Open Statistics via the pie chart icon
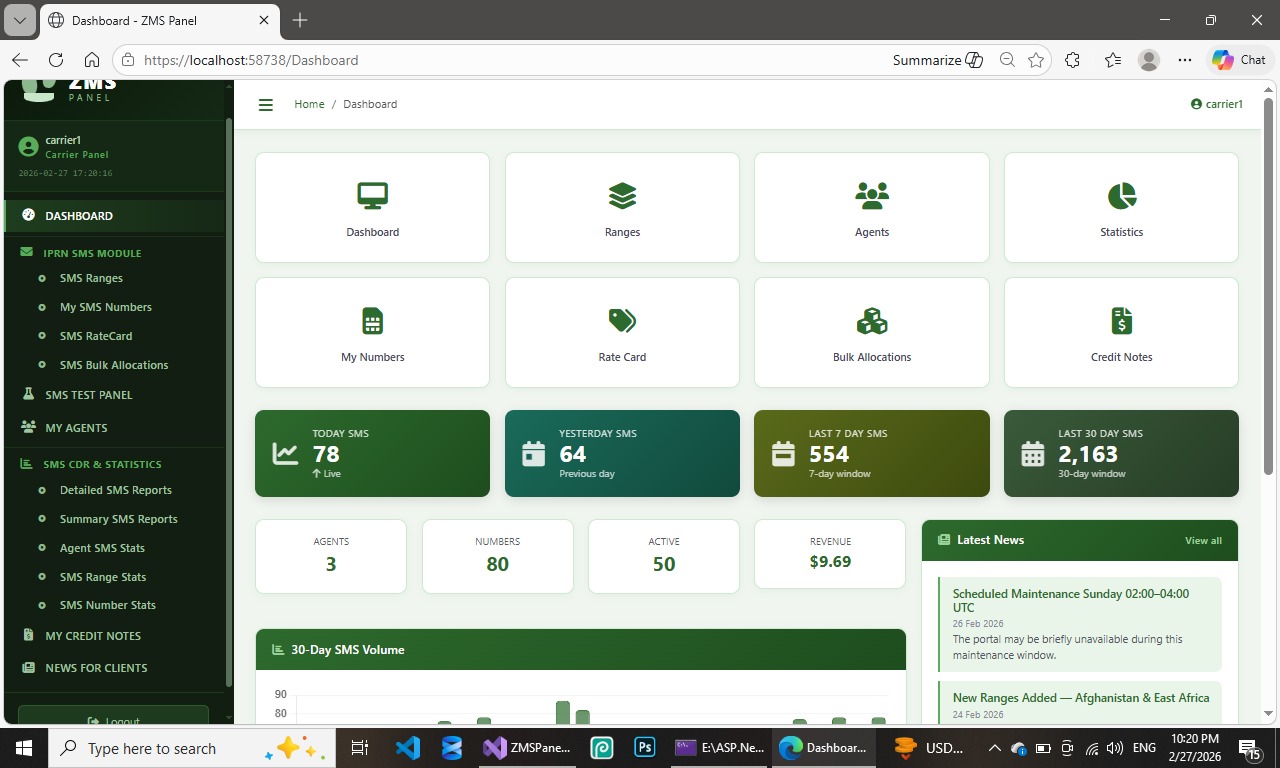The image size is (1280, 768). tap(1120, 194)
